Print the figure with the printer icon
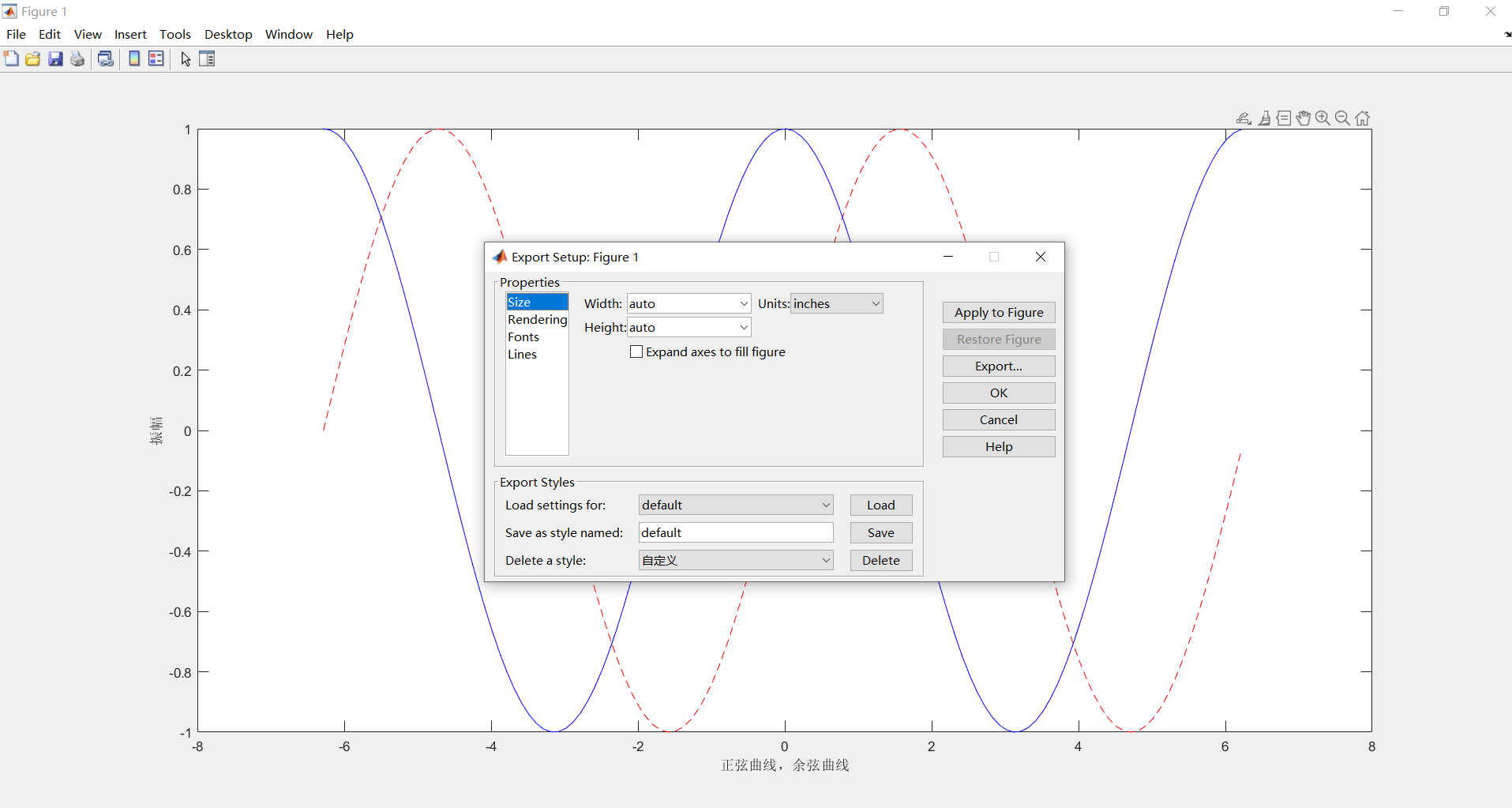Image resolution: width=1512 pixels, height=808 pixels. coord(77,58)
